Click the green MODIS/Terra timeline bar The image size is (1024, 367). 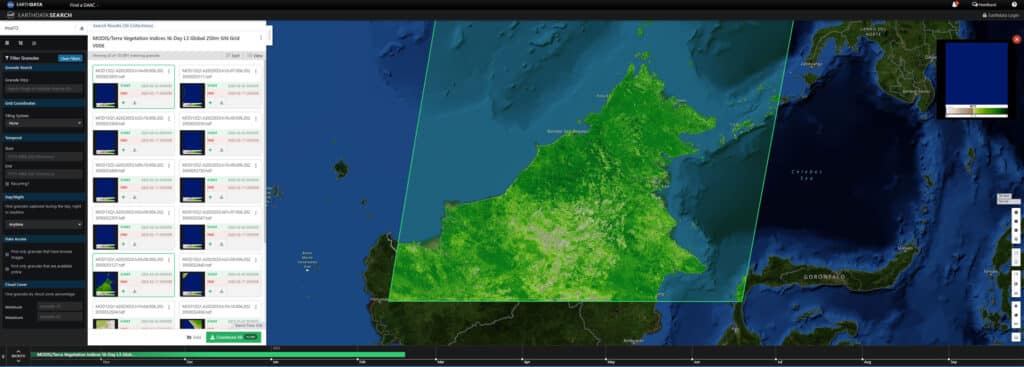(x=217, y=355)
